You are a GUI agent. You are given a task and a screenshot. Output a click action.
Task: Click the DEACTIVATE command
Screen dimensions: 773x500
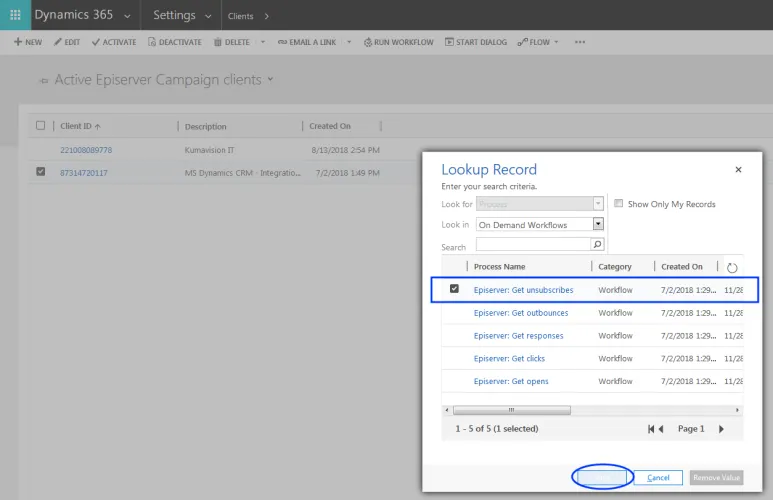175,42
